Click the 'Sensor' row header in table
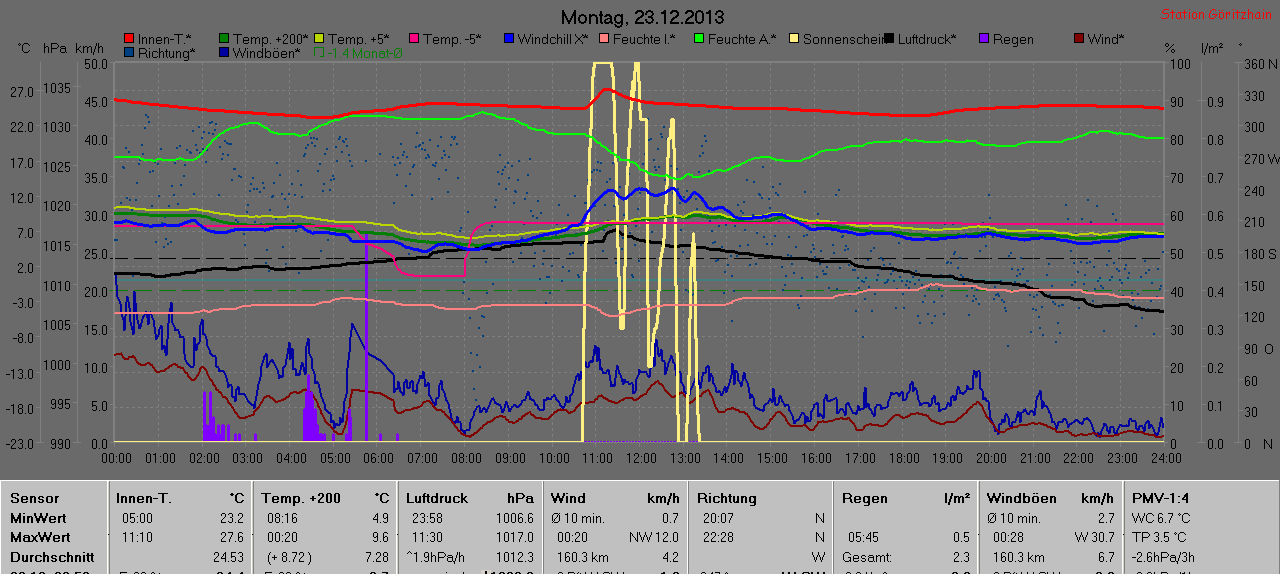 tap(35, 498)
